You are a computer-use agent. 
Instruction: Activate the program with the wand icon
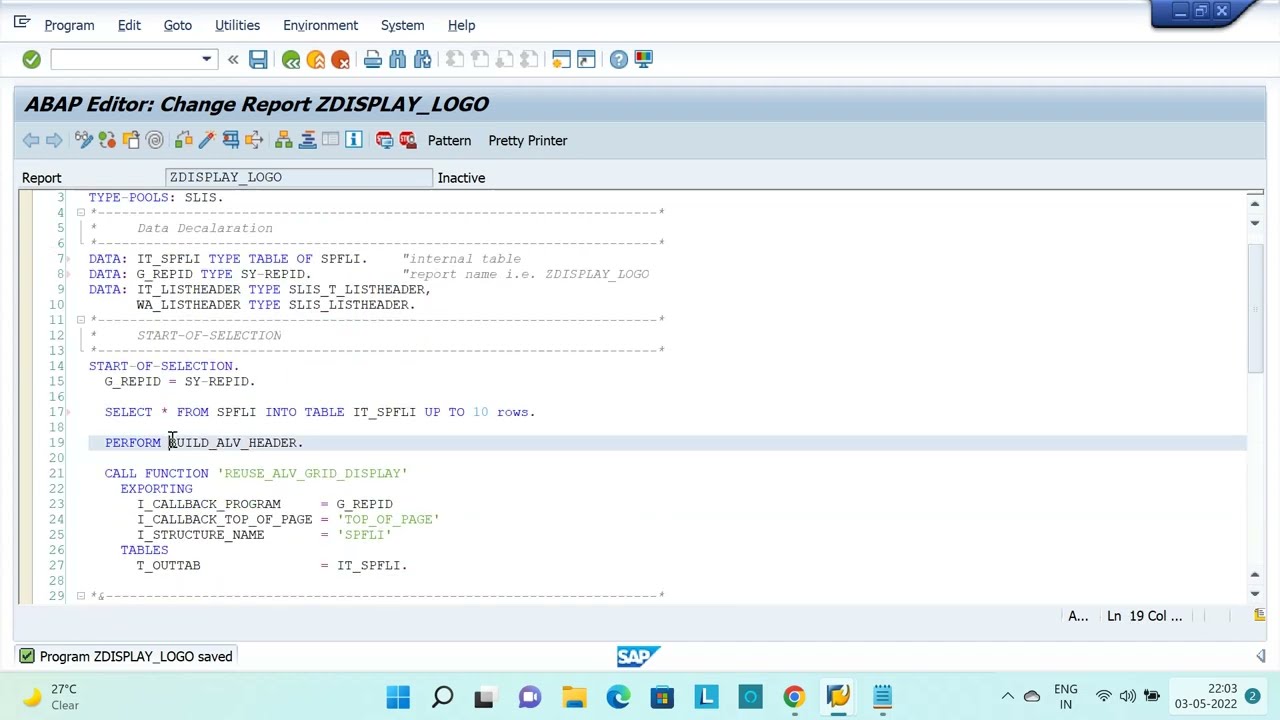tap(207, 140)
